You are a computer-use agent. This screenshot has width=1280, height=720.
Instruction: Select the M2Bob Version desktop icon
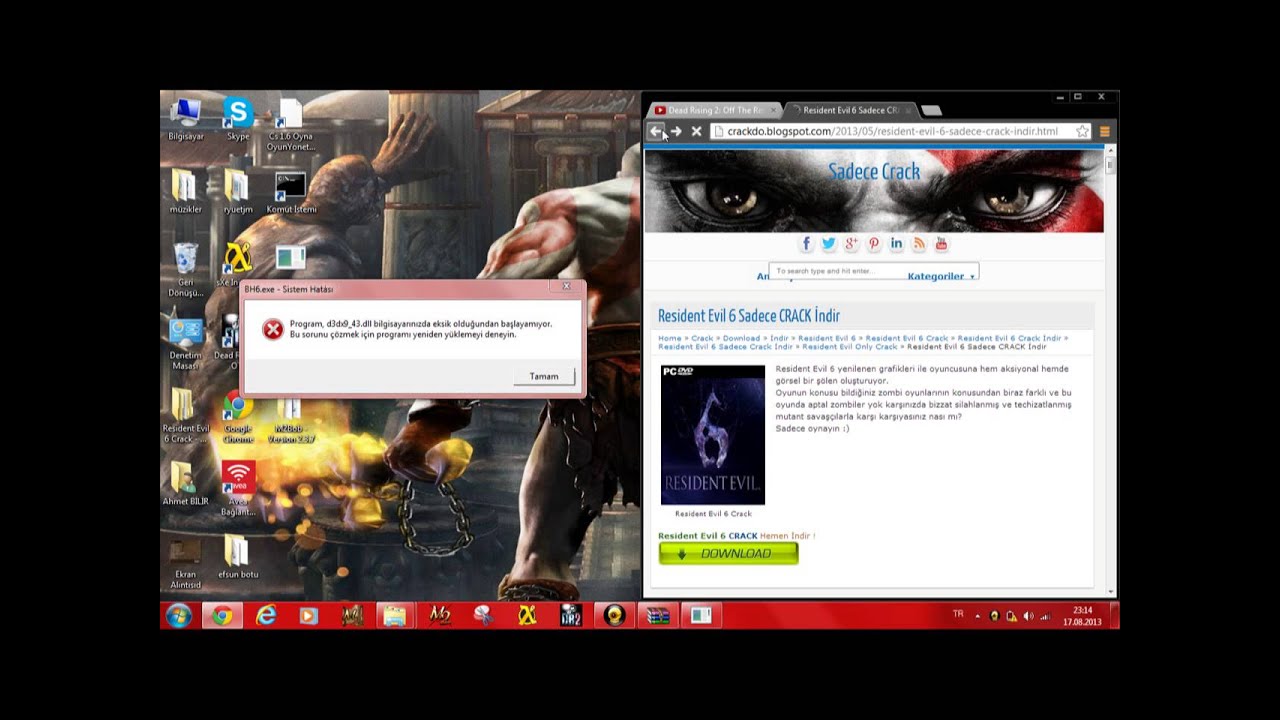click(x=291, y=420)
